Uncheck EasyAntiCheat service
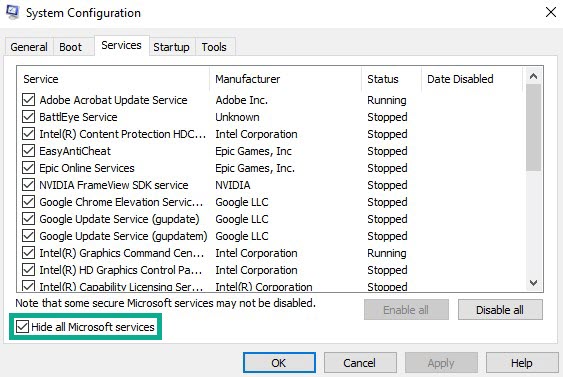The width and height of the screenshot is (563, 377). (28, 151)
